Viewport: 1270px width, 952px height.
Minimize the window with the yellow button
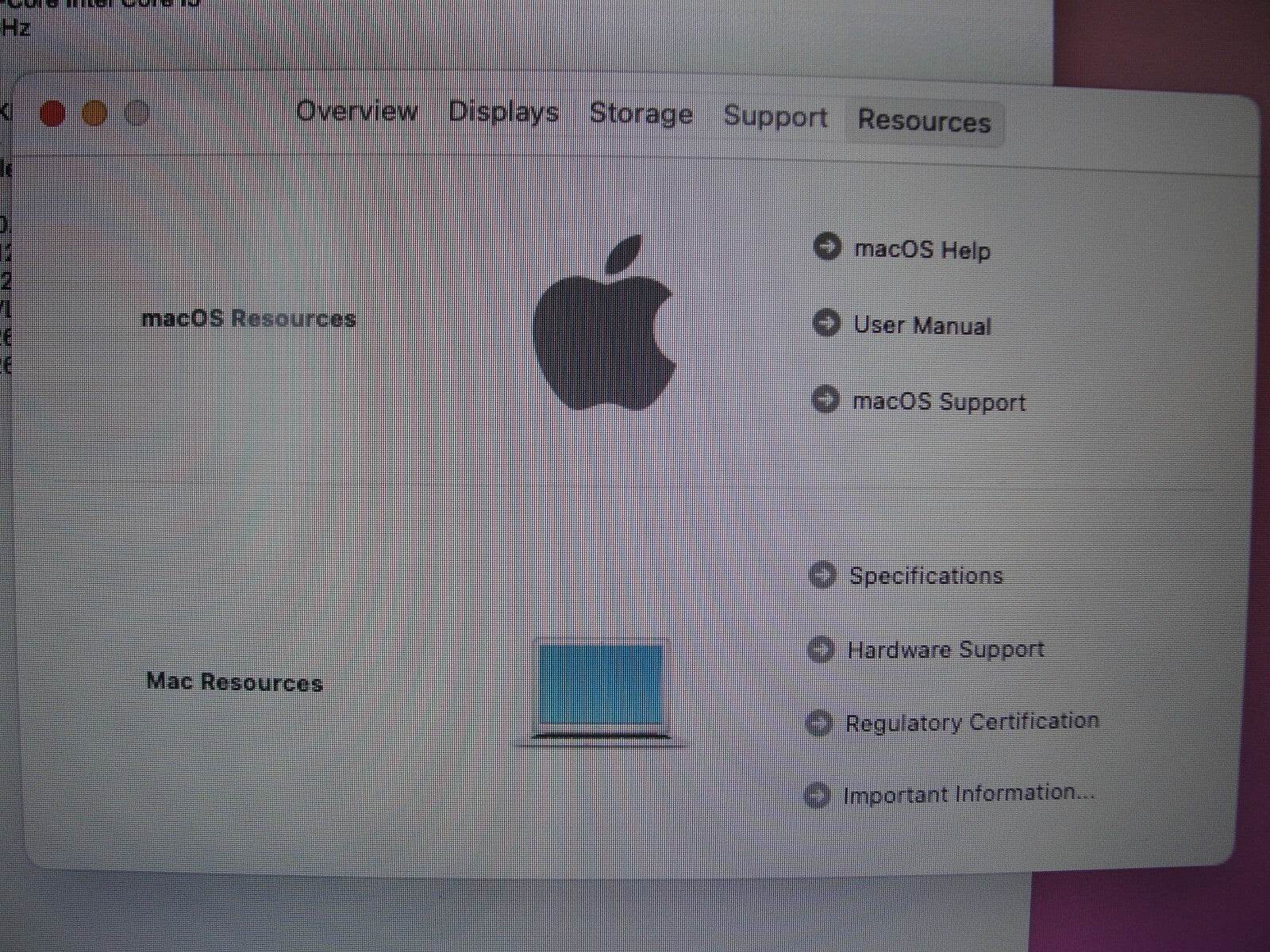click(94, 114)
